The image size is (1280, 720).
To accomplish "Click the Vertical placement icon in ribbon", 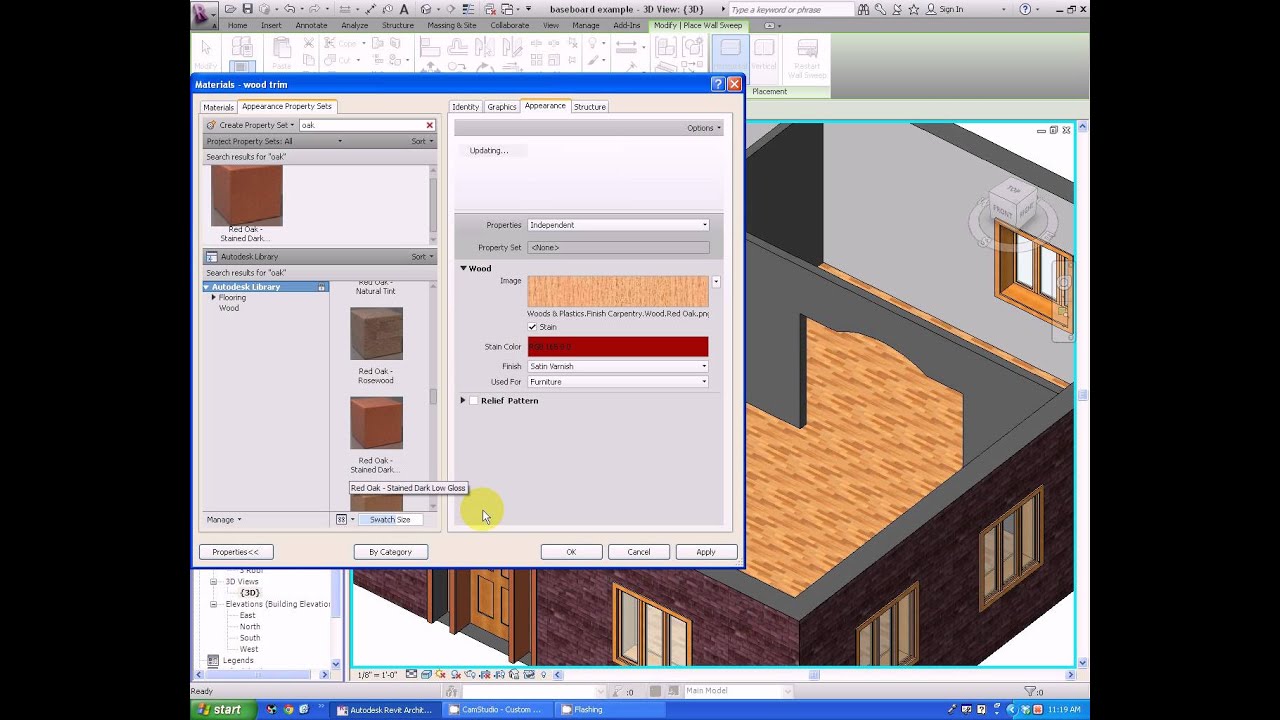I will [x=764, y=48].
